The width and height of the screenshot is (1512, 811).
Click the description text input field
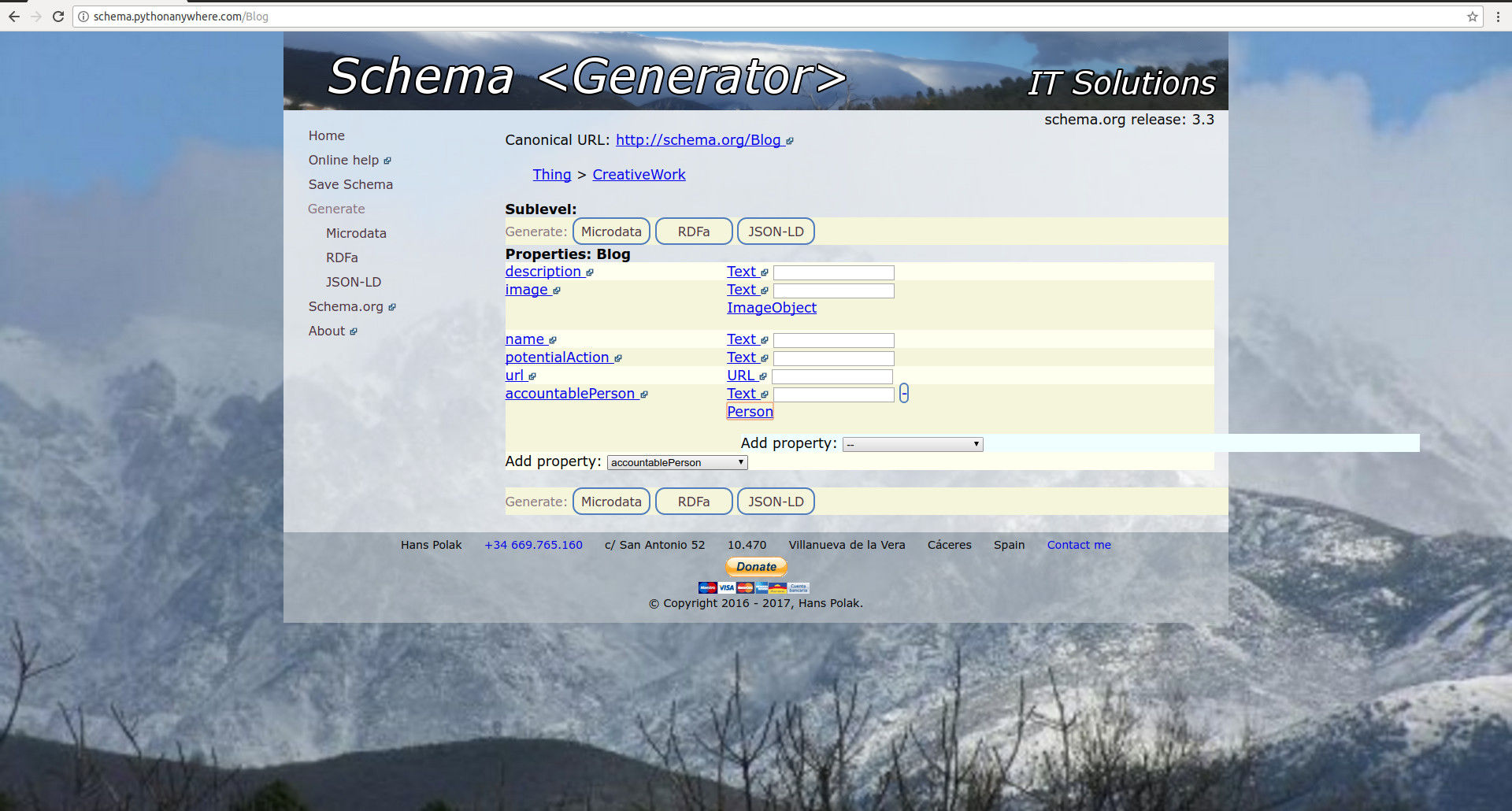834,272
